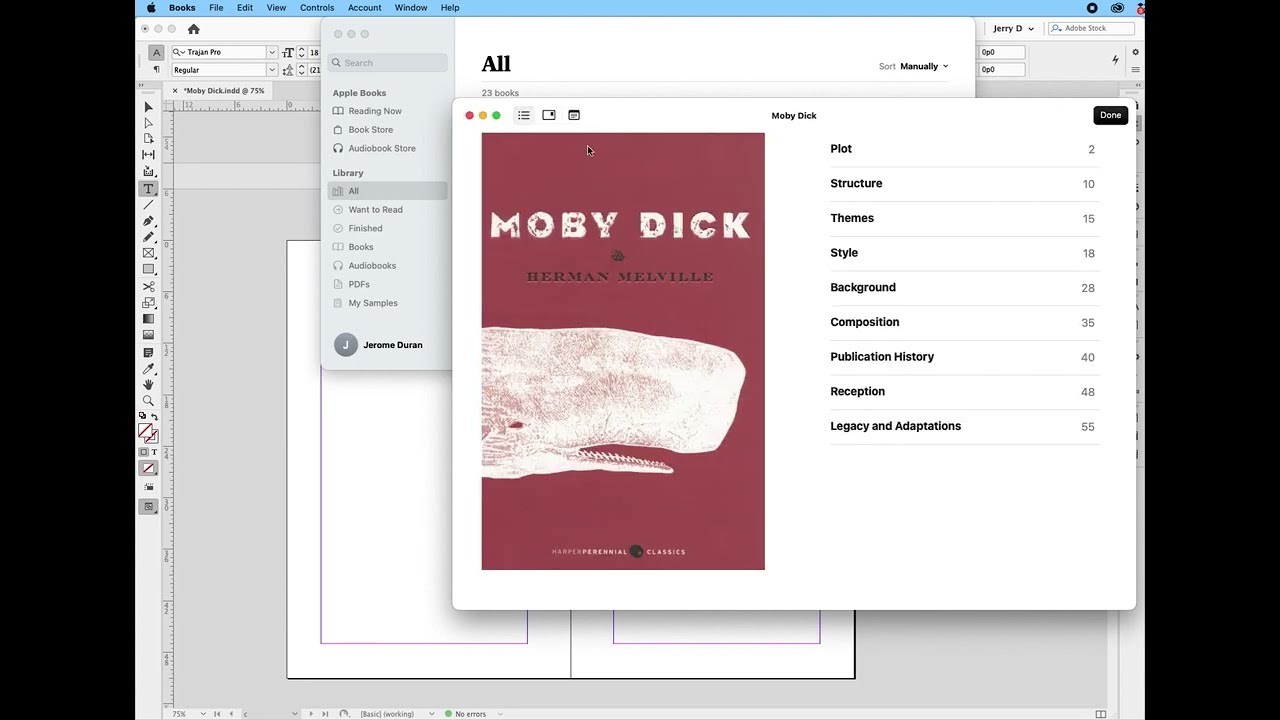The height and width of the screenshot is (720, 1280).
Task: Toggle formatting affects text button
Action: click(154, 452)
